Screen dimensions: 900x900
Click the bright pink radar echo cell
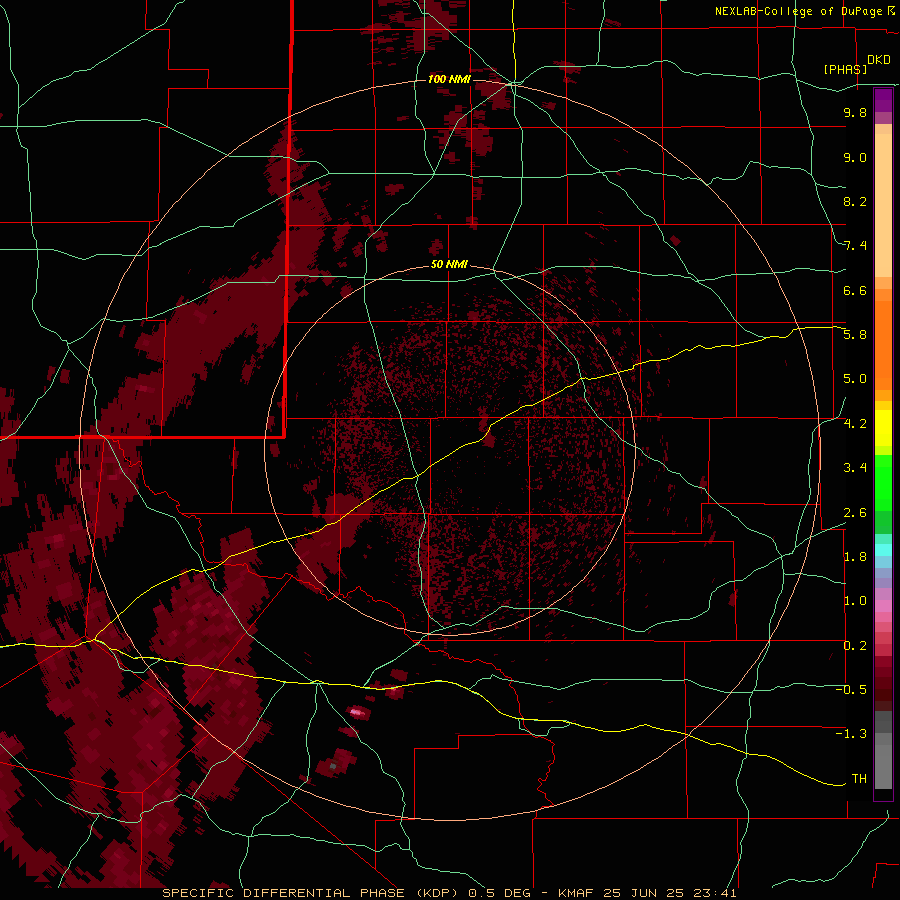click(356, 712)
